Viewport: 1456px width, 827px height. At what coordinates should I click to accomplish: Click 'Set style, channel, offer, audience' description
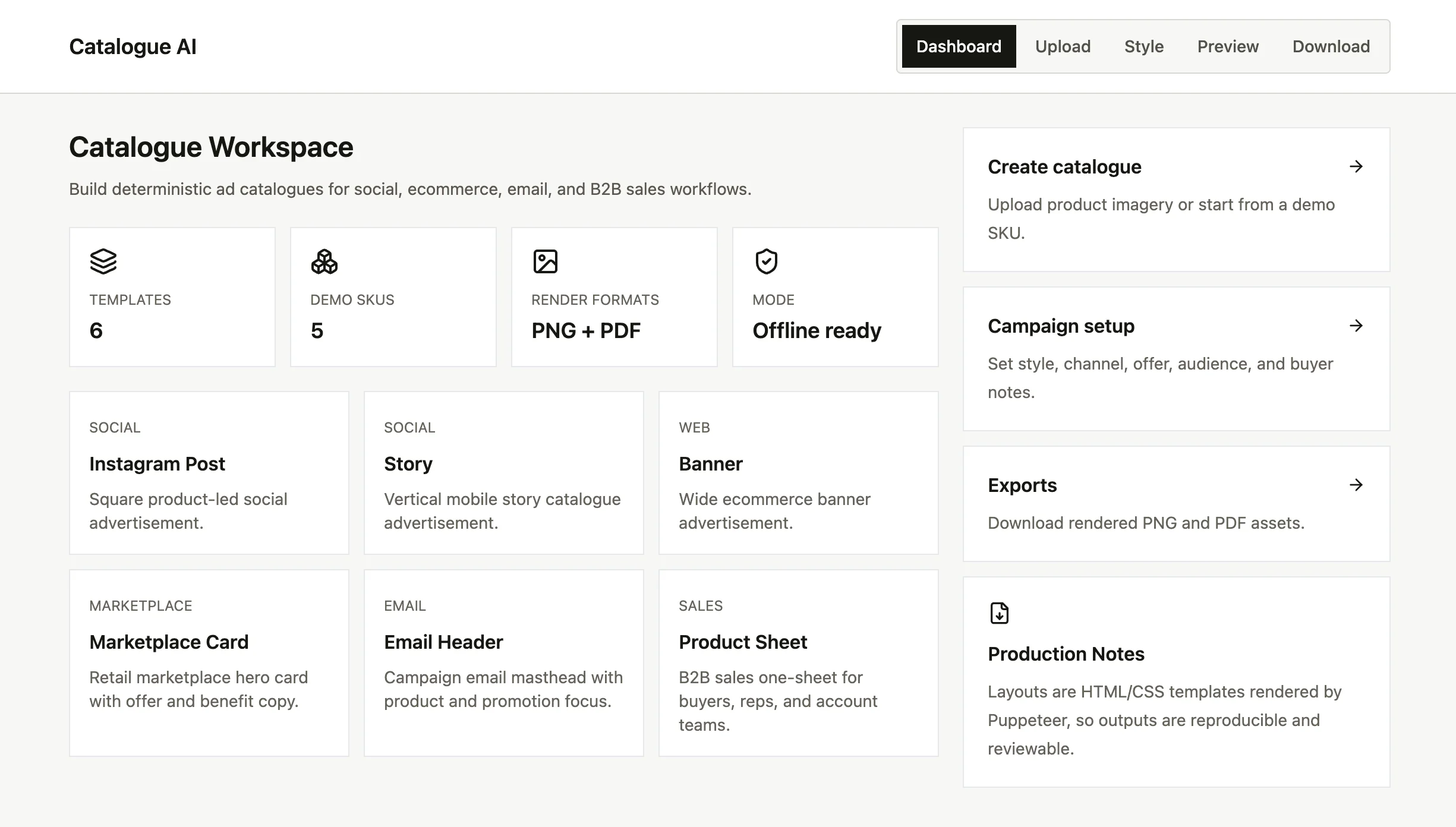pyautogui.click(x=1161, y=378)
